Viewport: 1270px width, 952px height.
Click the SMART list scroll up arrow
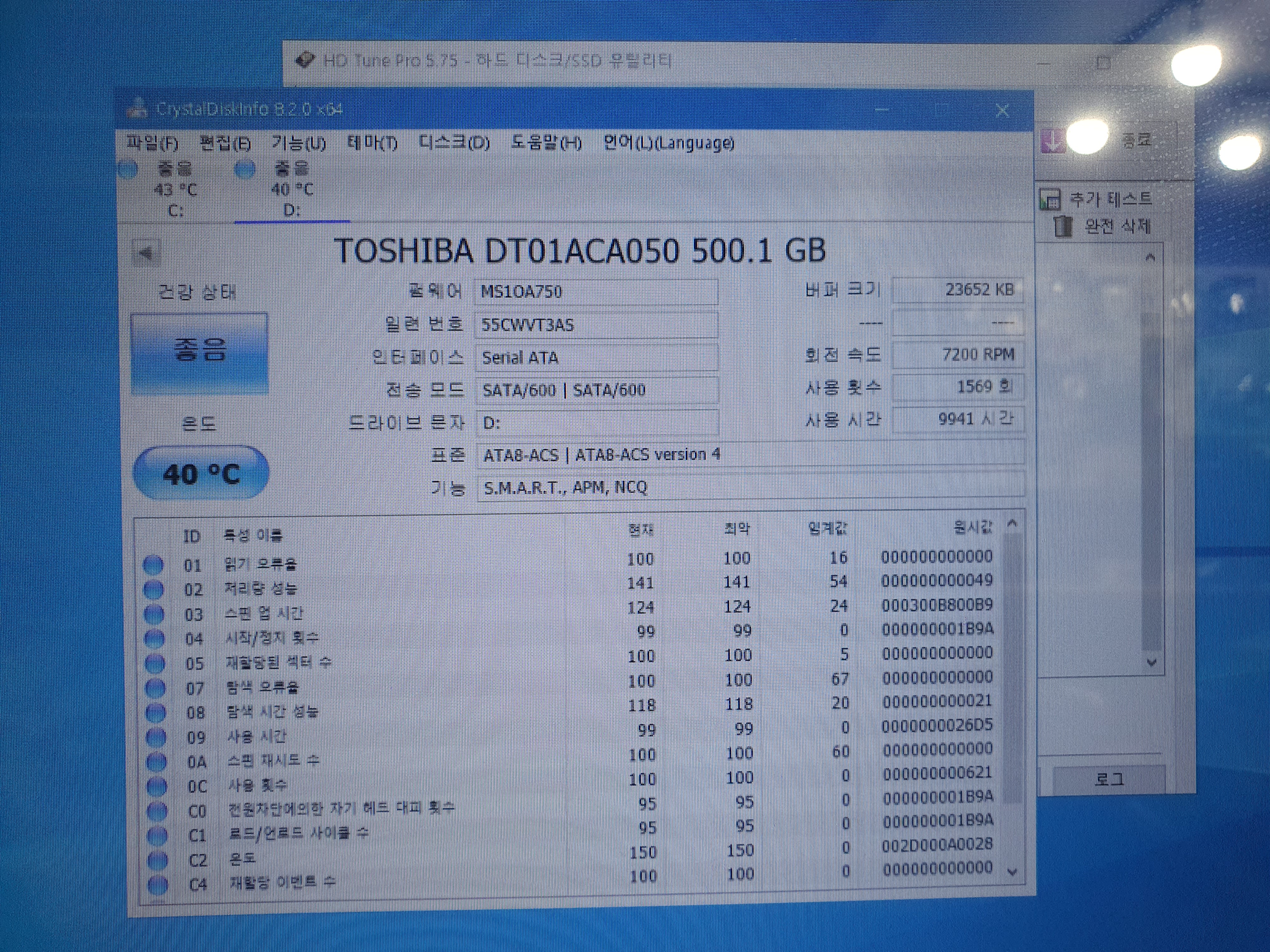point(1012,523)
